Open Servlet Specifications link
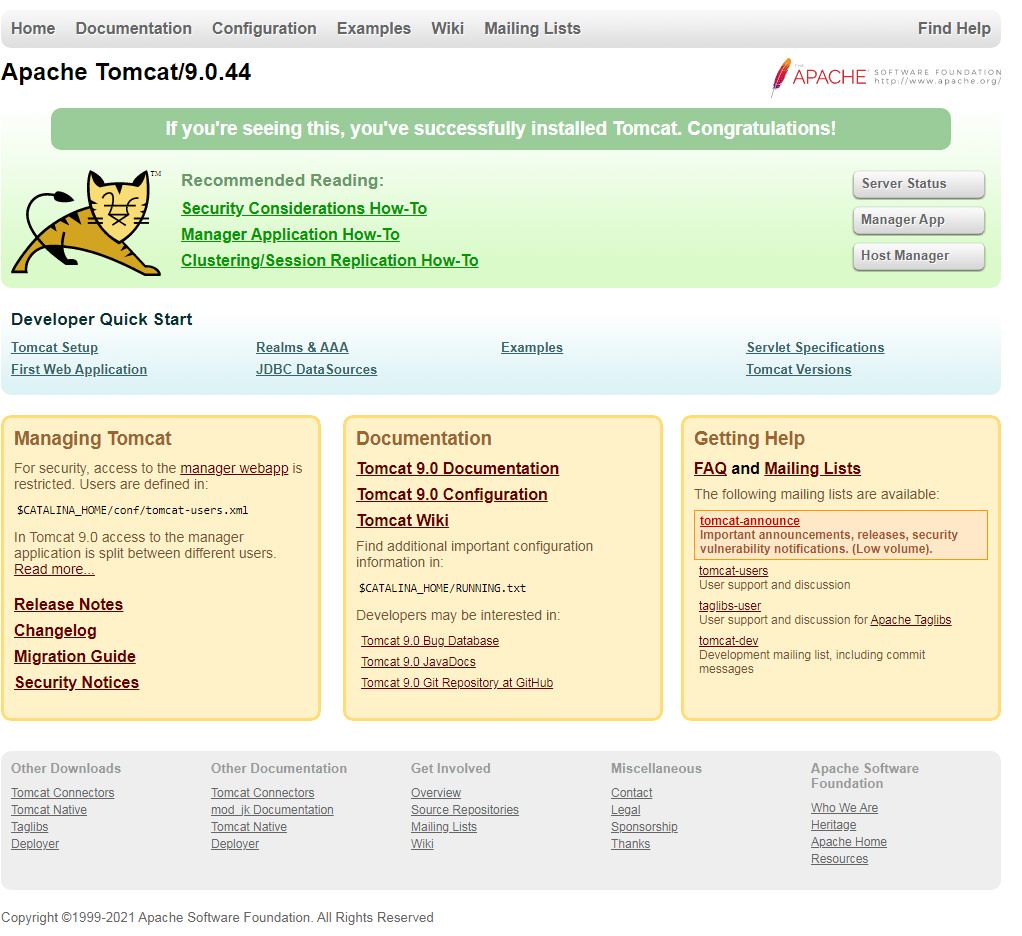Viewport: 1022px width, 936px height. [x=815, y=347]
